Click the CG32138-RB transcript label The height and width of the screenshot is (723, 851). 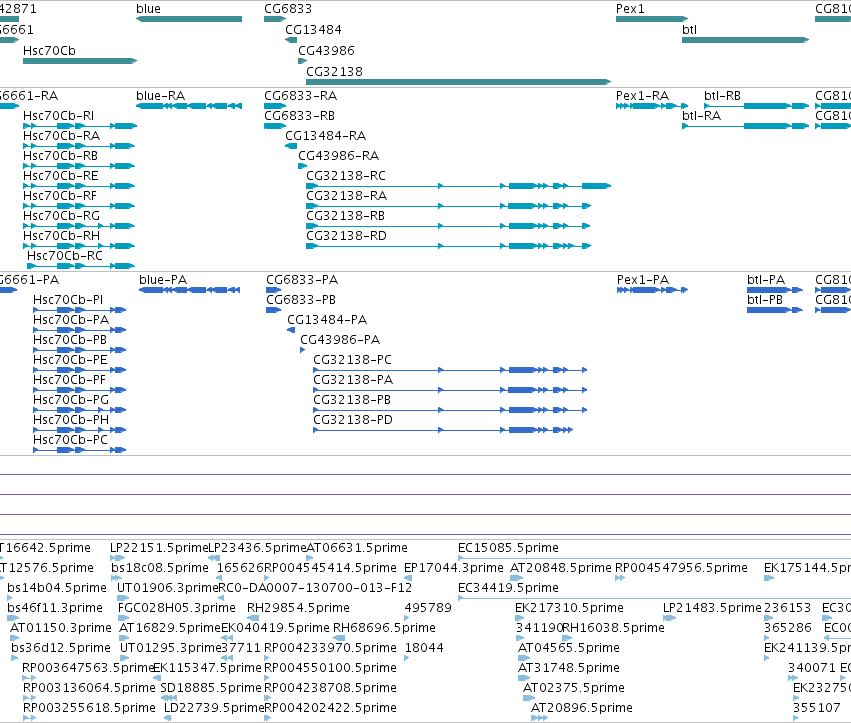pyautogui.click(x=346, y=216)
